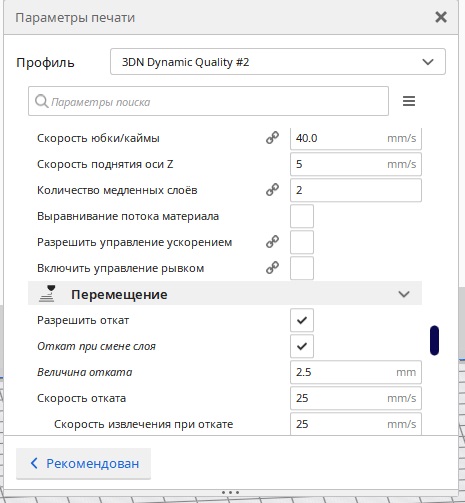Image resolution: width=465 pixels, height=503 pixels.
Task: Click the Выравнивание потока материала label
Action: point(128,216)
